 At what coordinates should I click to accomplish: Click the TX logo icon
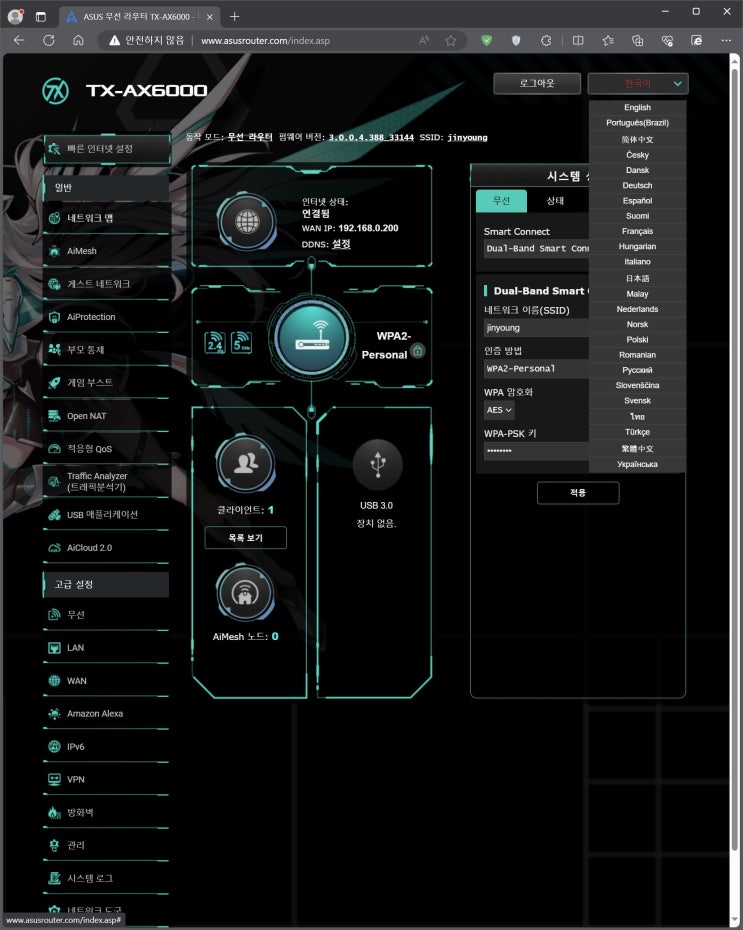pyautogui.click(x=56, y=91)
